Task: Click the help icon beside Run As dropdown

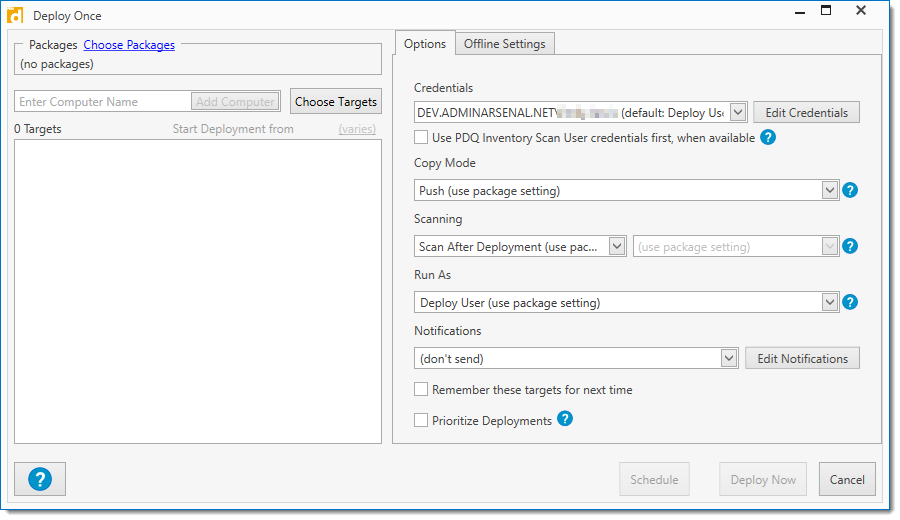Action: tap(850, 302)
